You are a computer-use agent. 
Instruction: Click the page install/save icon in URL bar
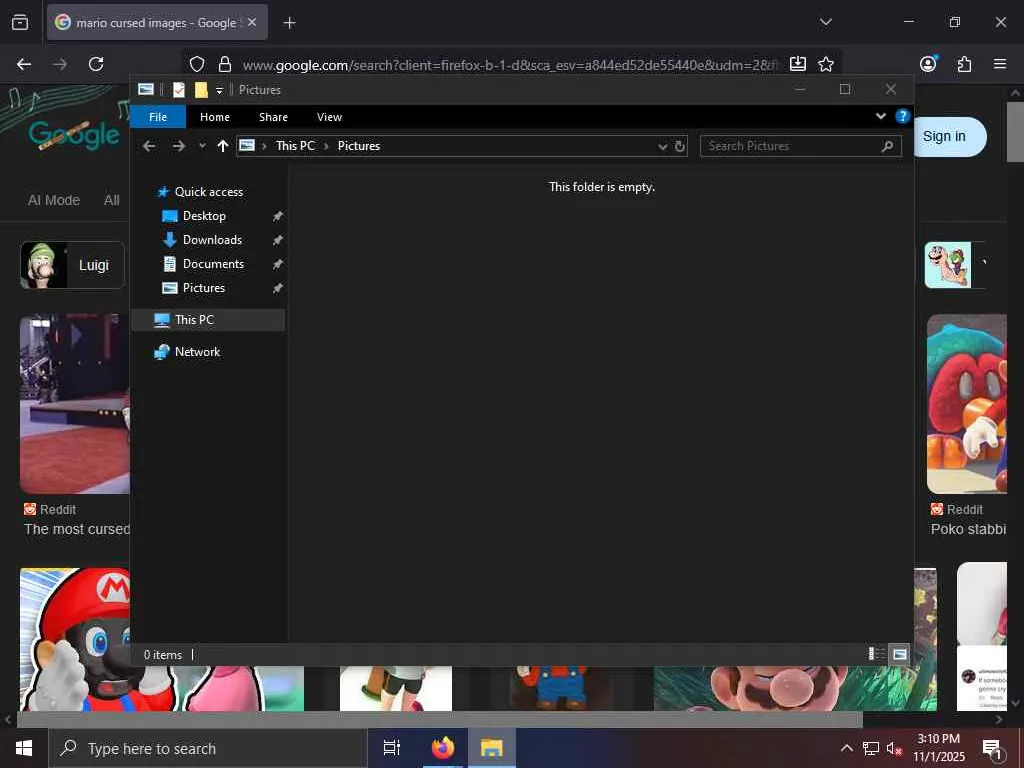click(x=797, y=64)
